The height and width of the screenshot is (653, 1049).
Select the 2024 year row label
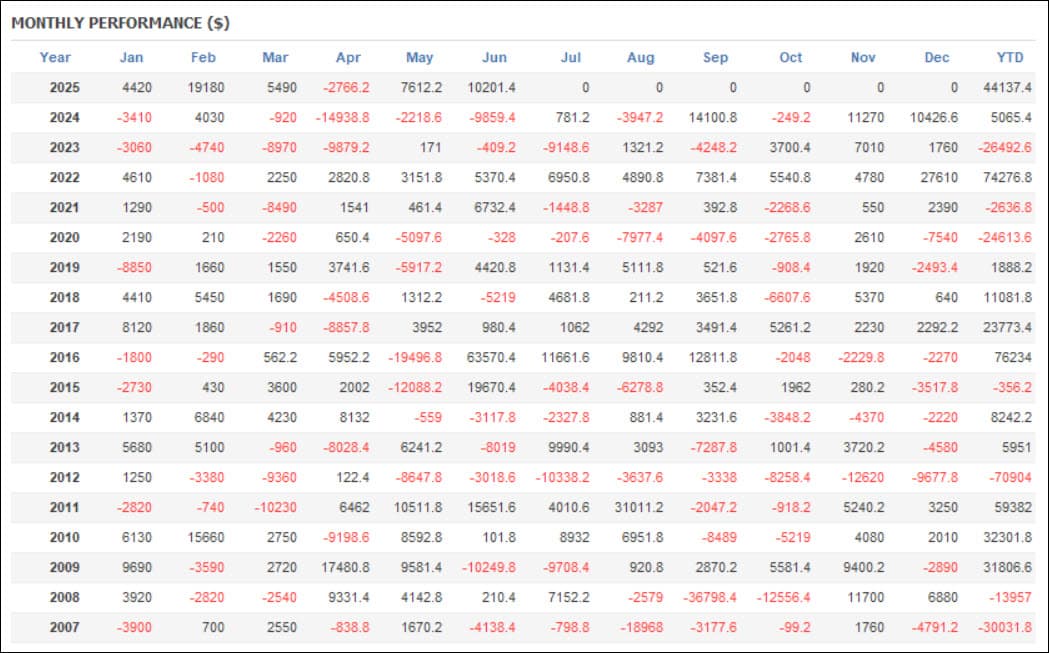pos(64,118)
